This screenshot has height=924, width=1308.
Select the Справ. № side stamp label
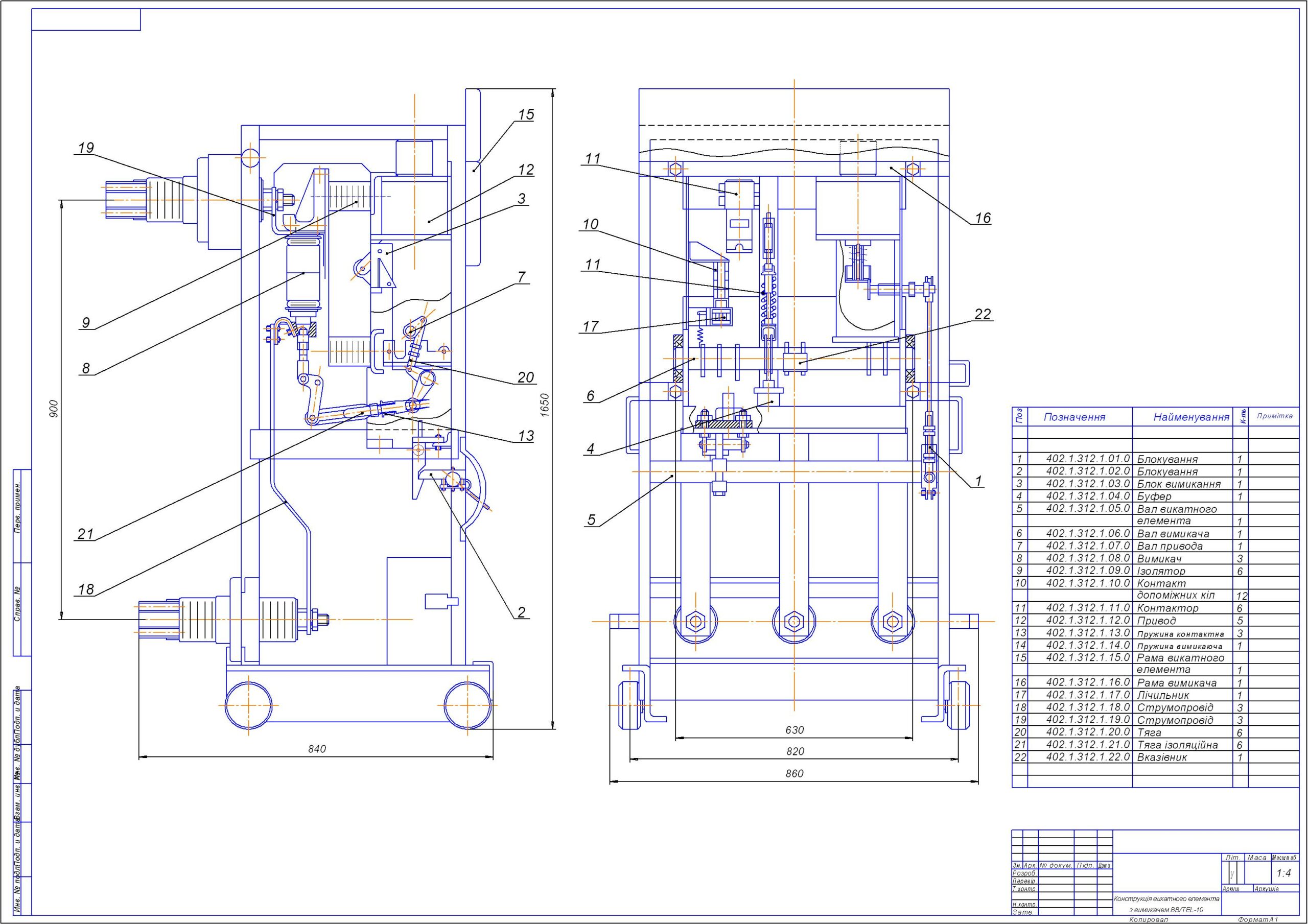[x=18, y=604]
